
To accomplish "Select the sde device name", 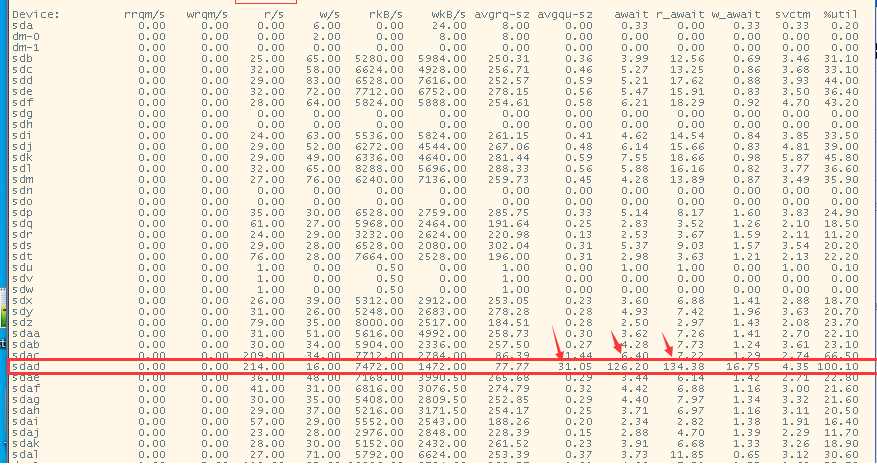I will [21, 91].
